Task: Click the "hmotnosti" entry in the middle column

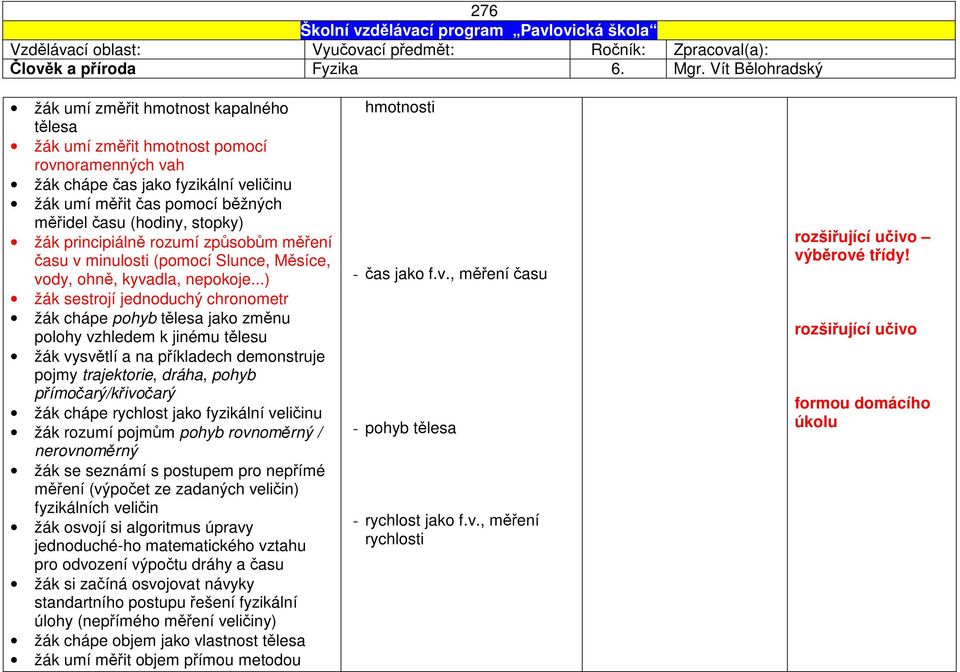Action: click(400, 107)
